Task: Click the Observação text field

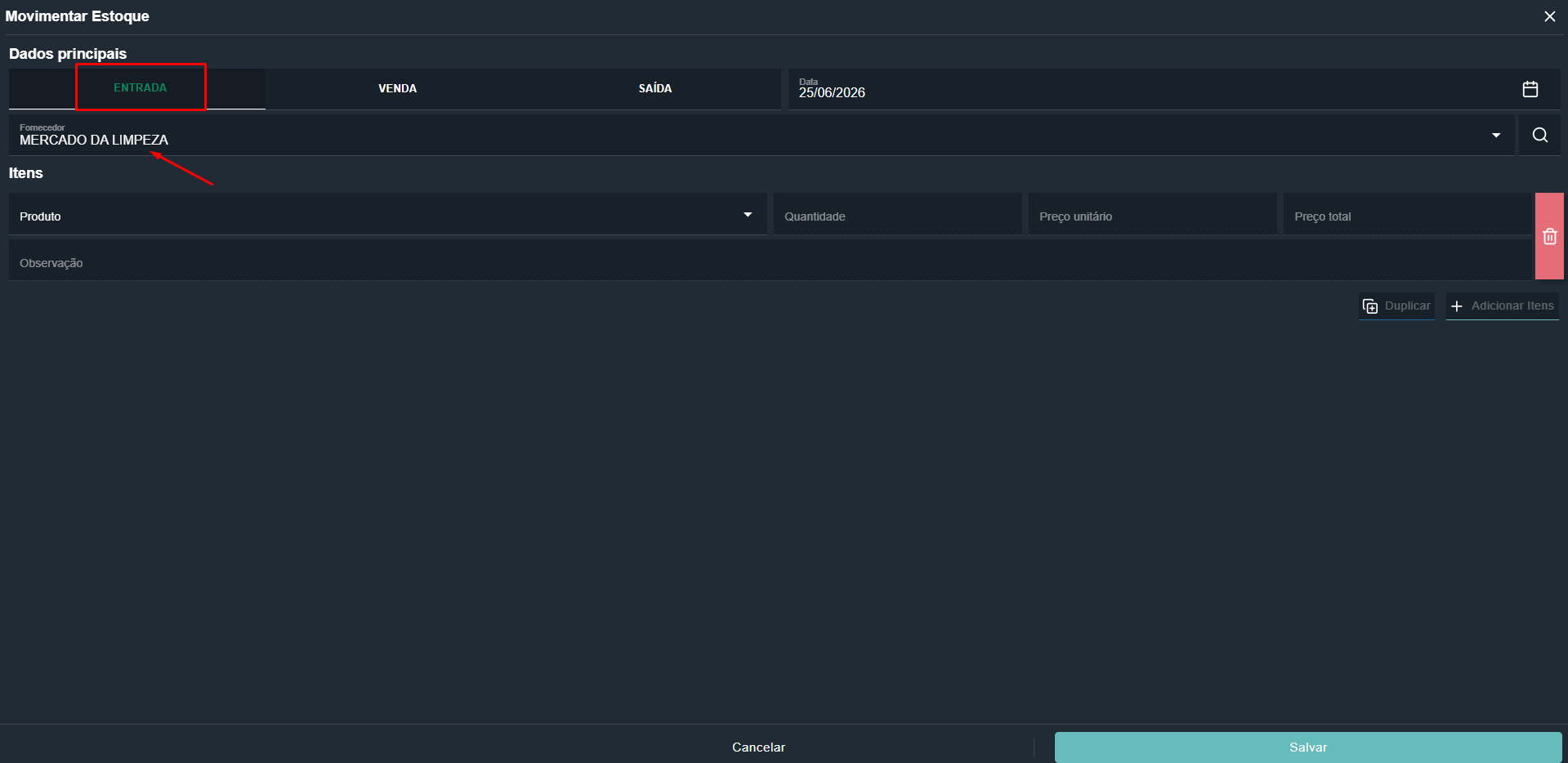Action: pos(771,261)
